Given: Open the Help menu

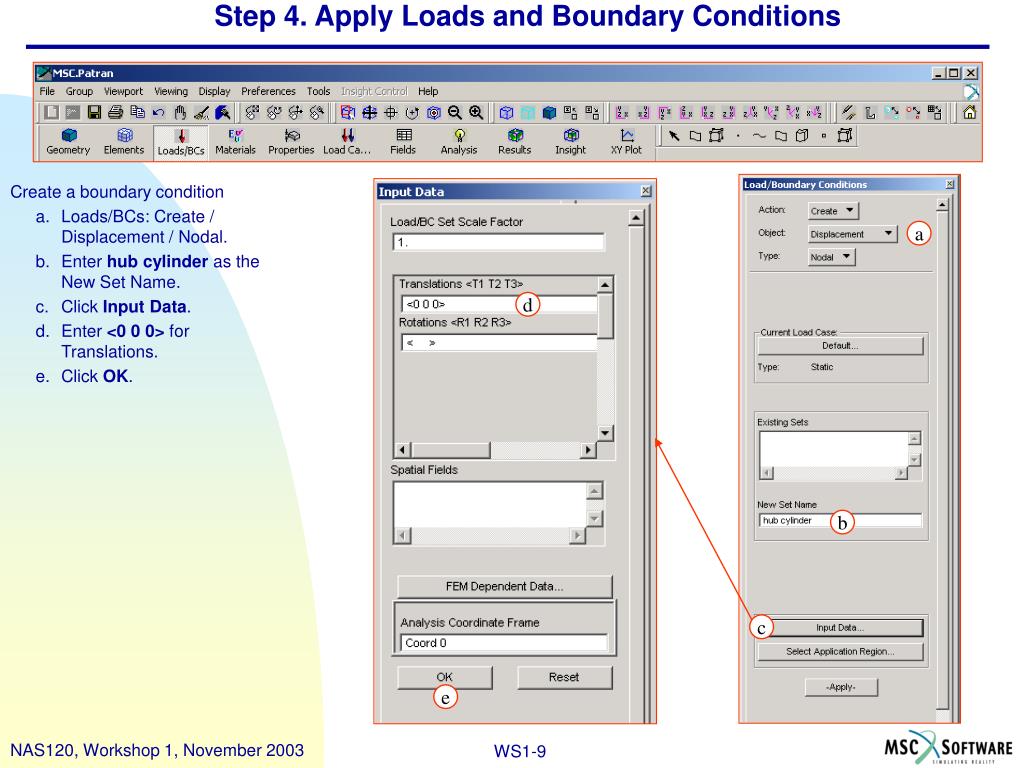Looking at the screenshot, I should (428, 91).
